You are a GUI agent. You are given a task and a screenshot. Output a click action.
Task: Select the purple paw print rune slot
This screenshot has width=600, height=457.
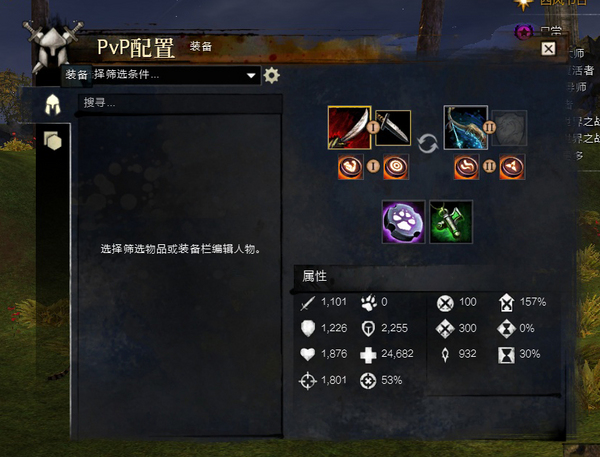pos(403,222)
